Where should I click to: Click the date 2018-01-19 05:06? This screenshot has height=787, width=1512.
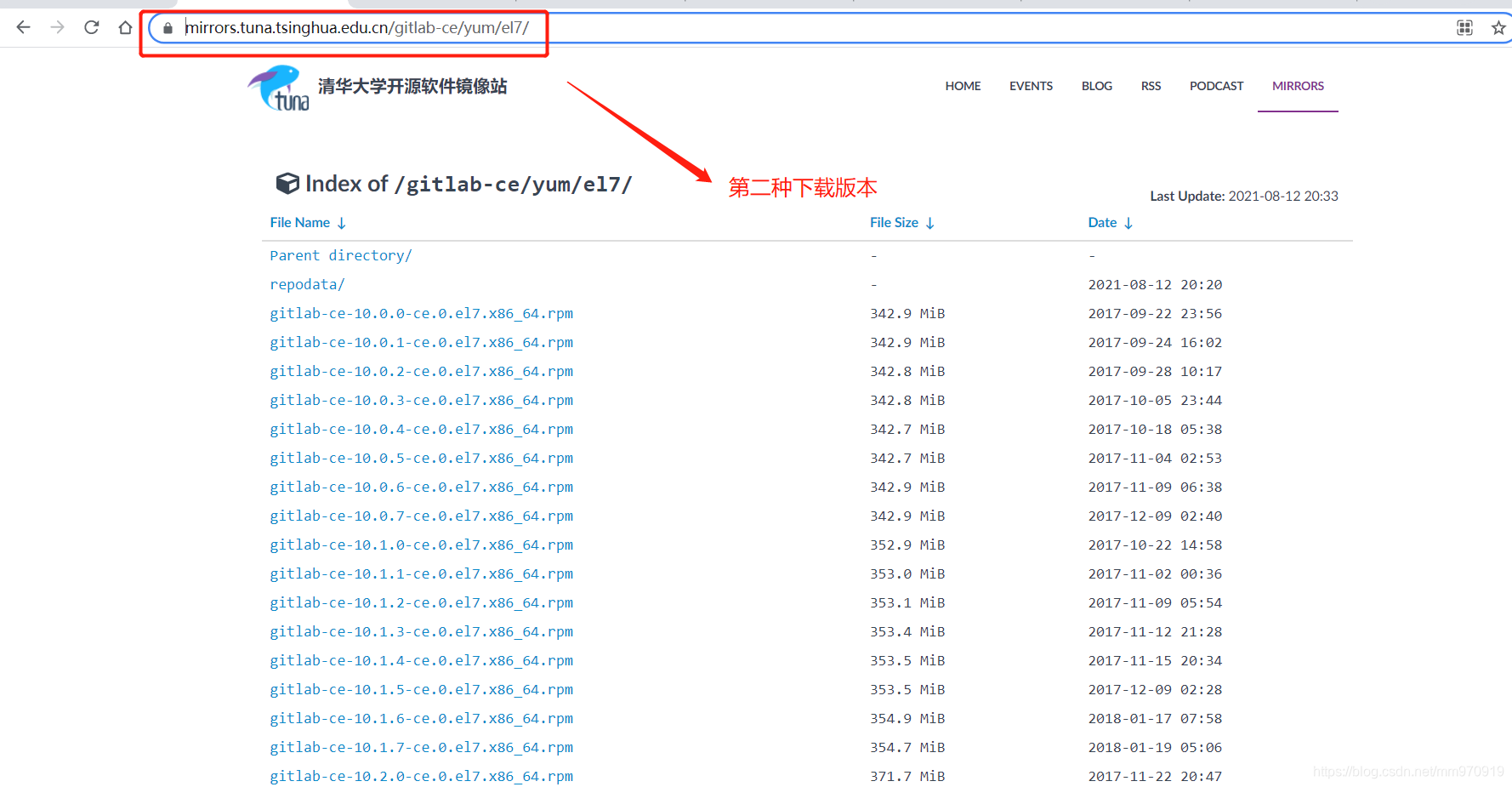pos(1155,747)
